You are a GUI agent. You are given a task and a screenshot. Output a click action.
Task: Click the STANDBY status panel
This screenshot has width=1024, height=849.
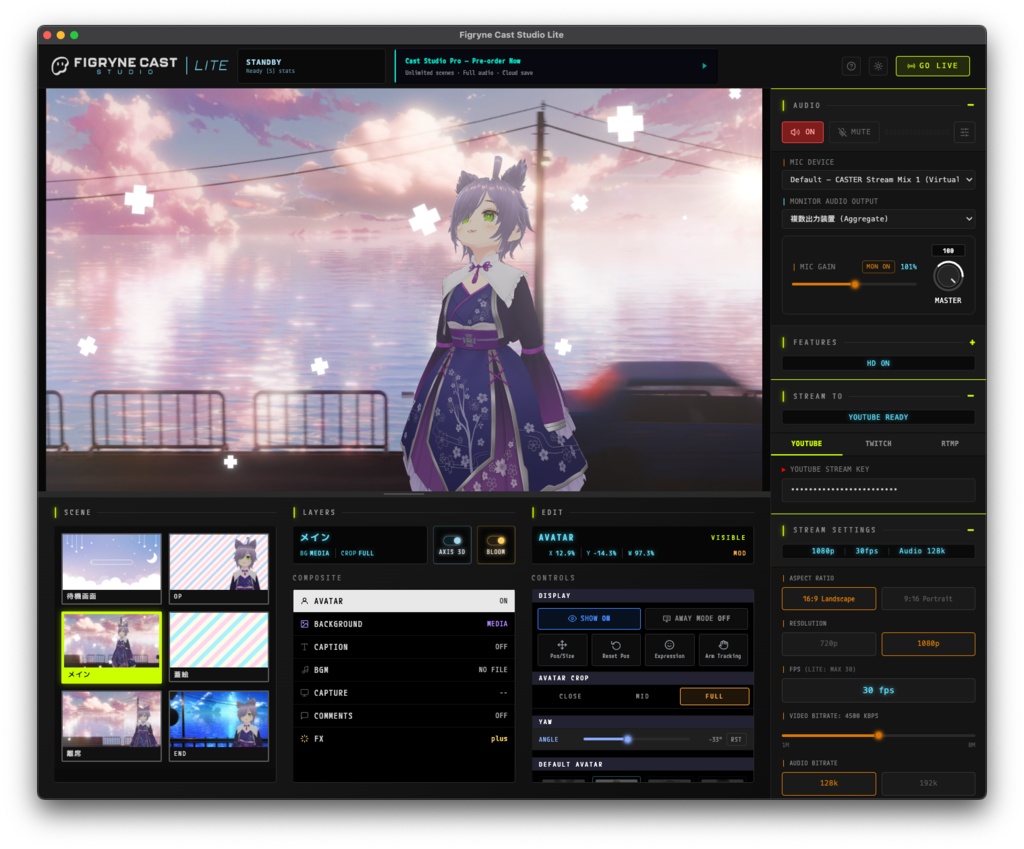point(312,66)
